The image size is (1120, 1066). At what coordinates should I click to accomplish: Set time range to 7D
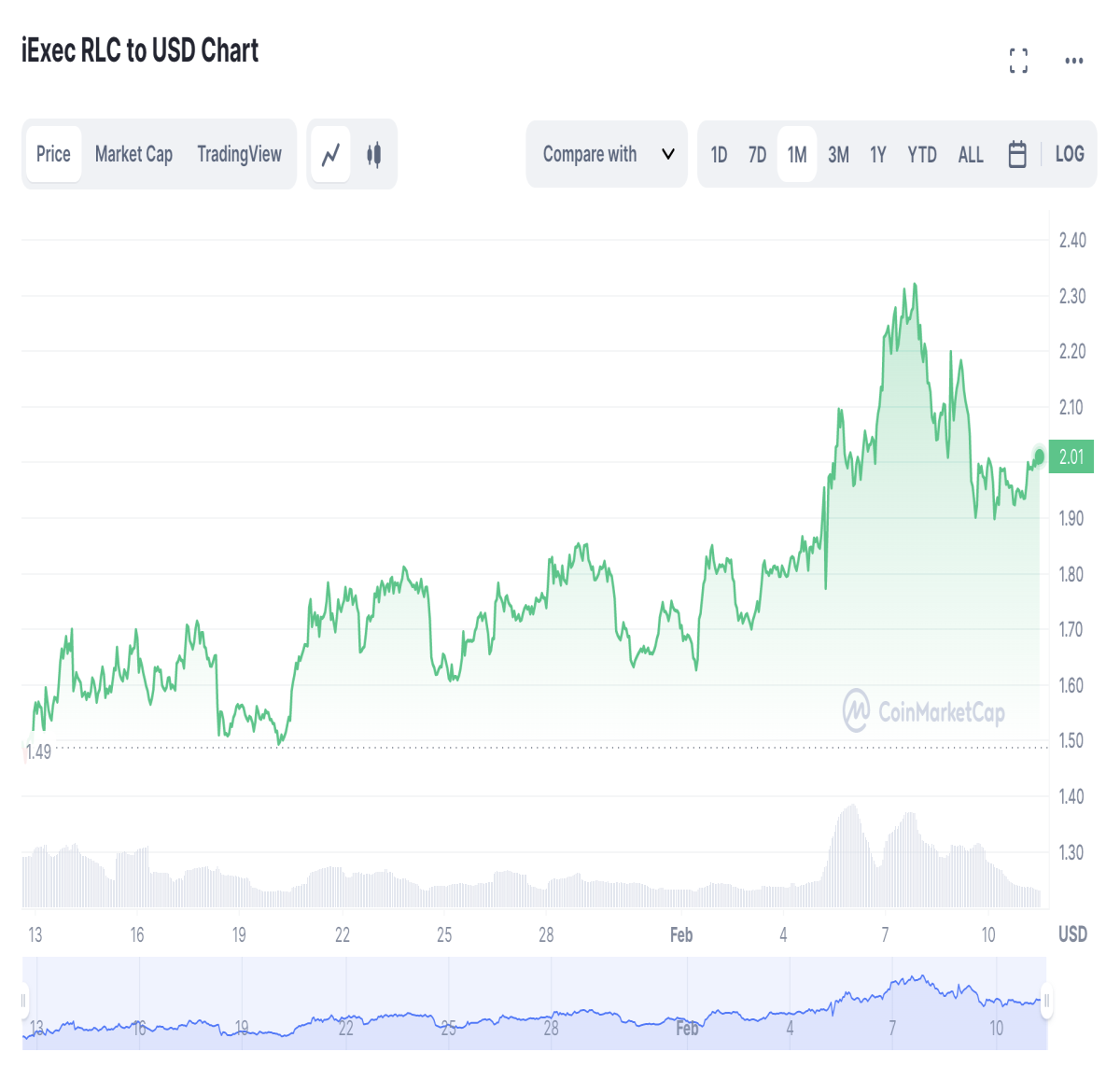[757, 154]
